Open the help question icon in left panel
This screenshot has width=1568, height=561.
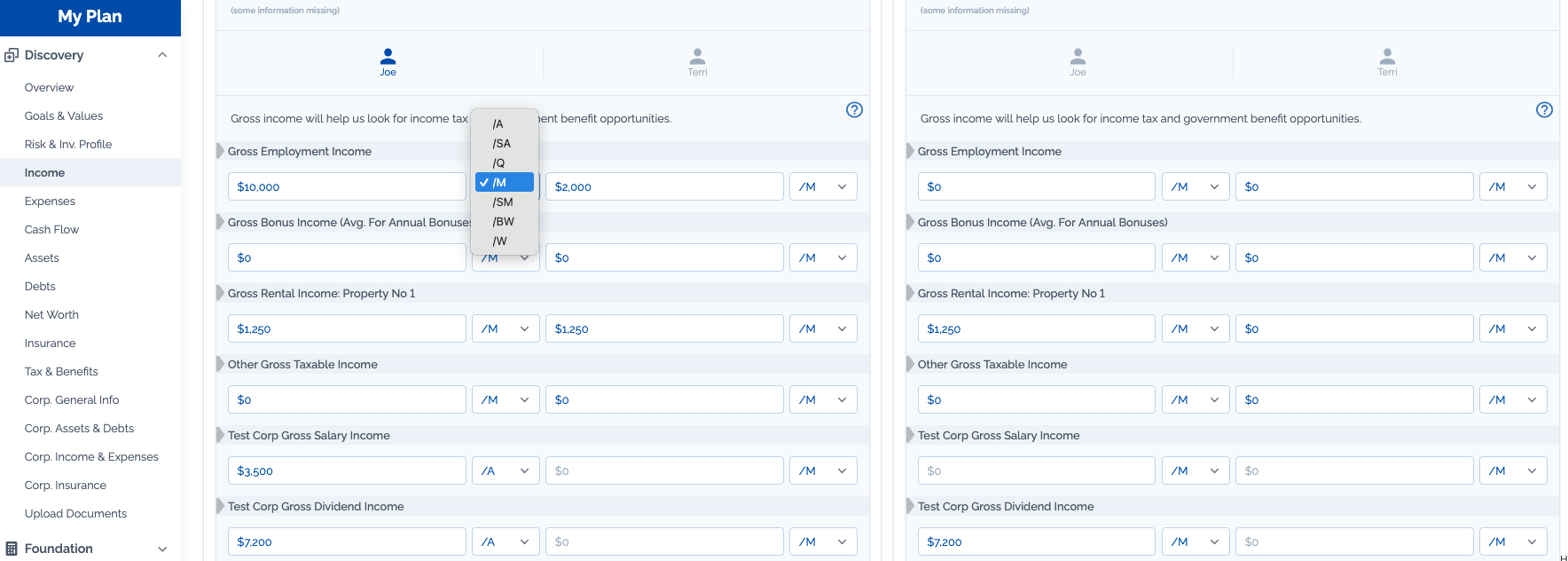coord(854,110)
